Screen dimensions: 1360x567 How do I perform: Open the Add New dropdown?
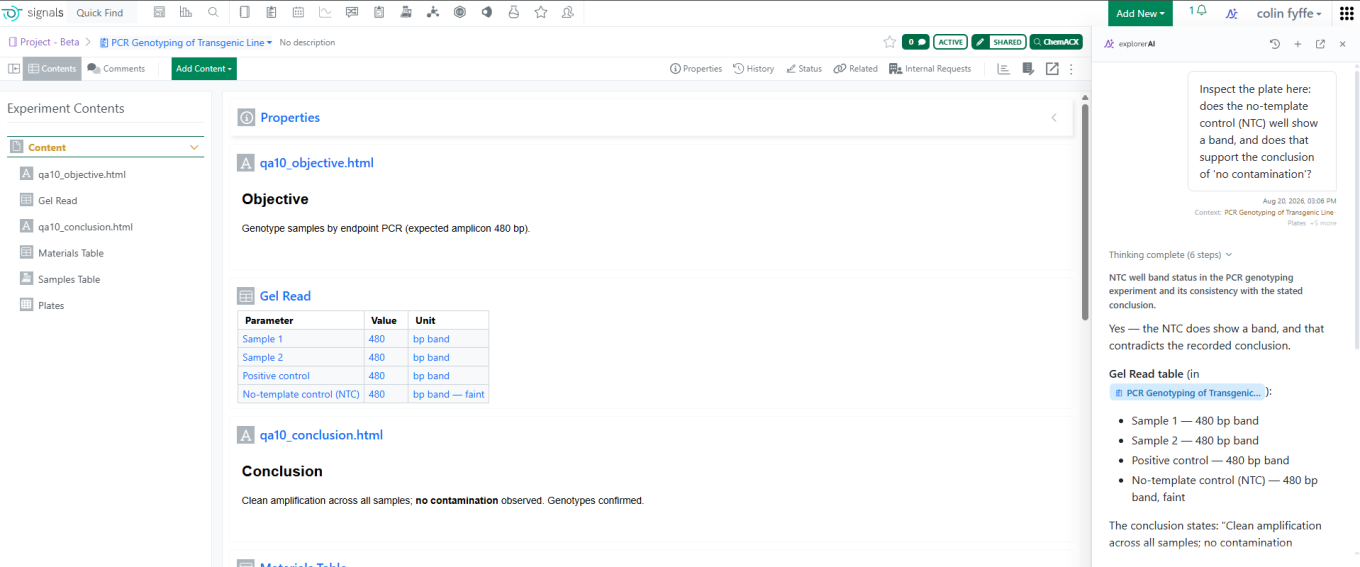1140,13
